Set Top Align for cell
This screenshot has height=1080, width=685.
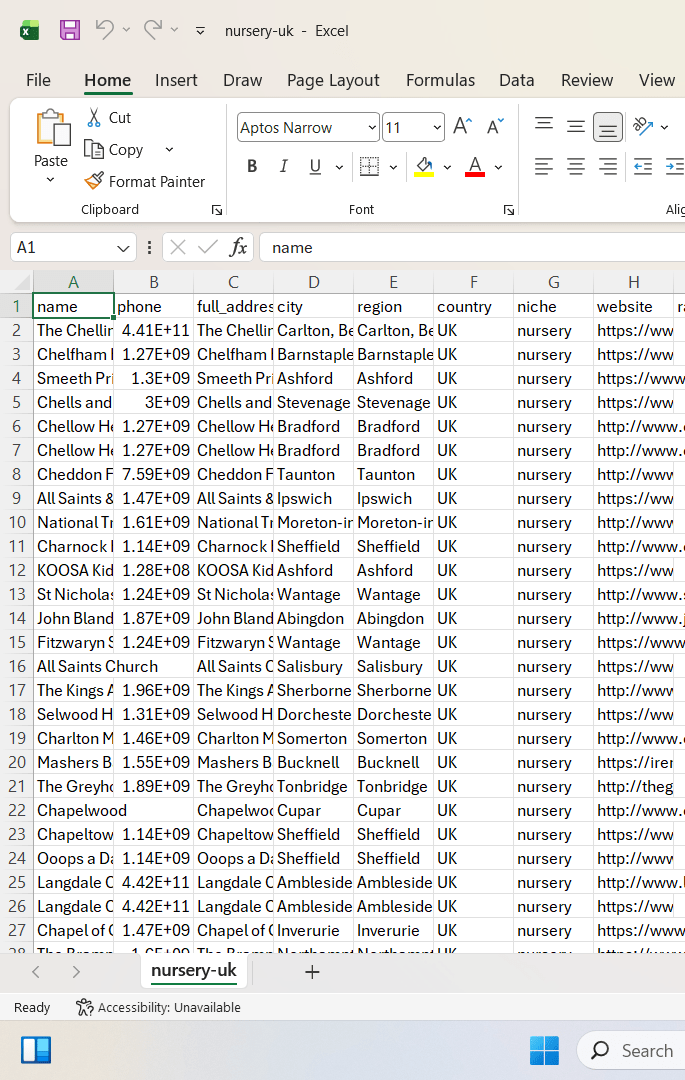(544, 126)
